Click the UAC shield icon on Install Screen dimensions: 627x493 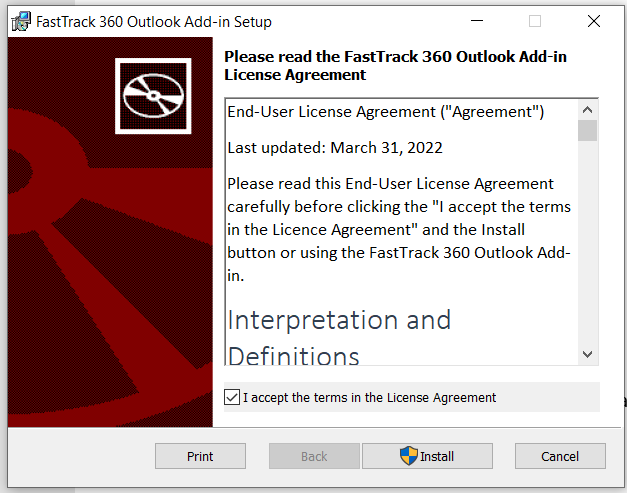tap(409, 456)
